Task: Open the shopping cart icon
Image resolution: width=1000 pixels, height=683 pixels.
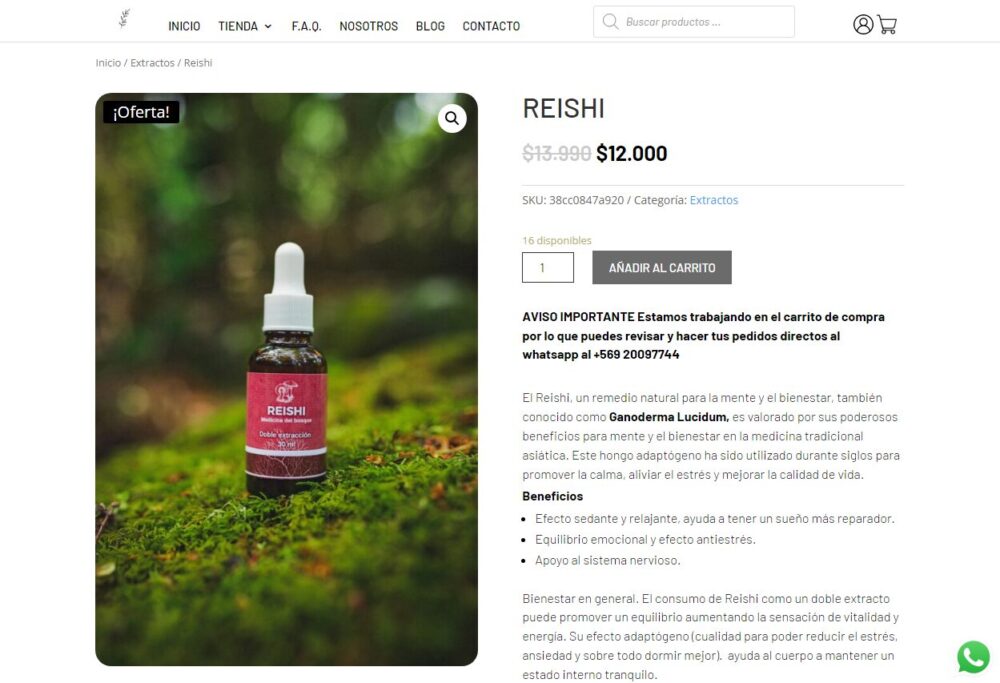Action: (x=887, y=25)
